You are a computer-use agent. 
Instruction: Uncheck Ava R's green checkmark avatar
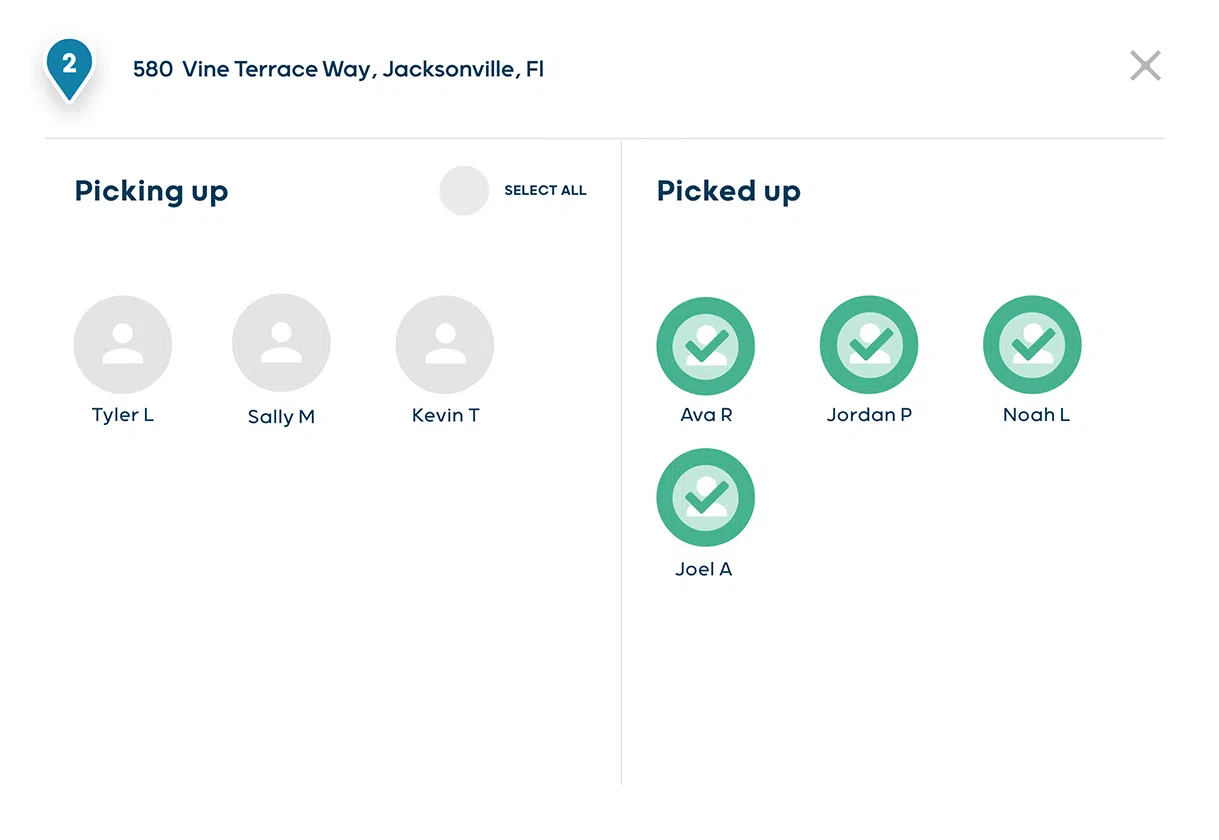[706, 346]
